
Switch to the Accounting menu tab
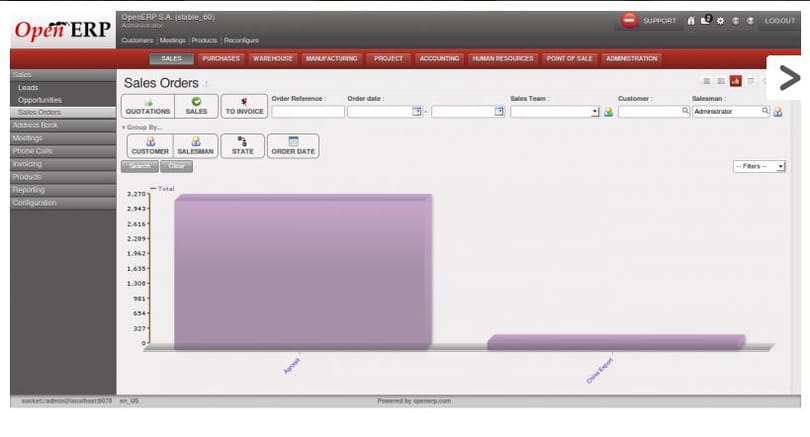click(439, 59)
